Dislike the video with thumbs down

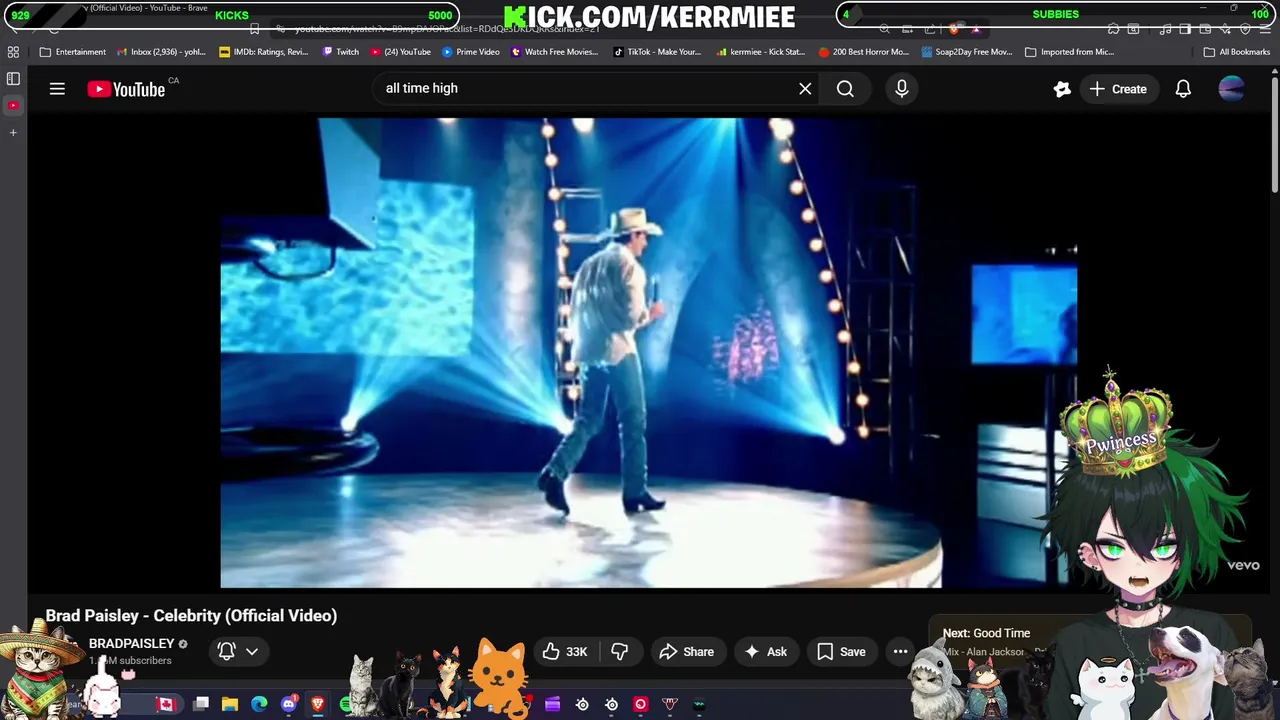619,652
